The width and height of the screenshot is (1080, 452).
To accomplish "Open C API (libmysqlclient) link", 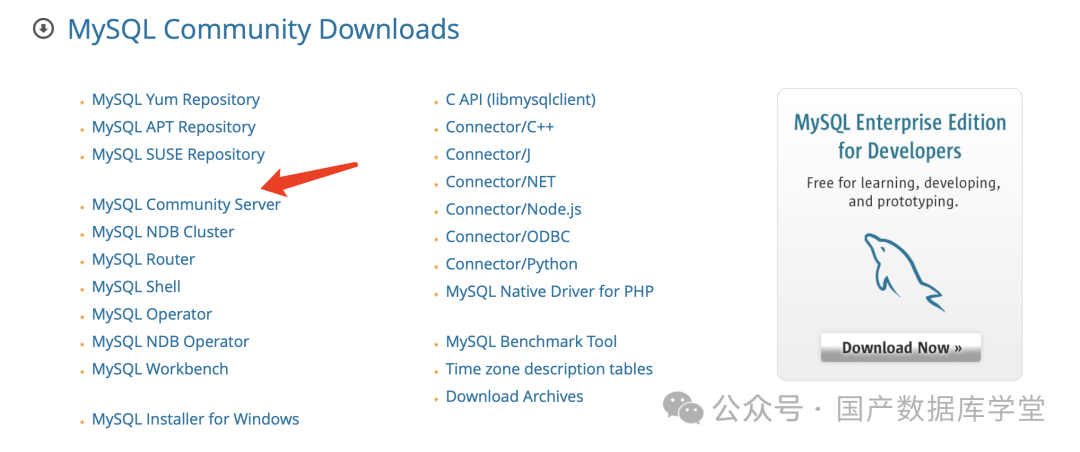I will (x=521, y=99).
